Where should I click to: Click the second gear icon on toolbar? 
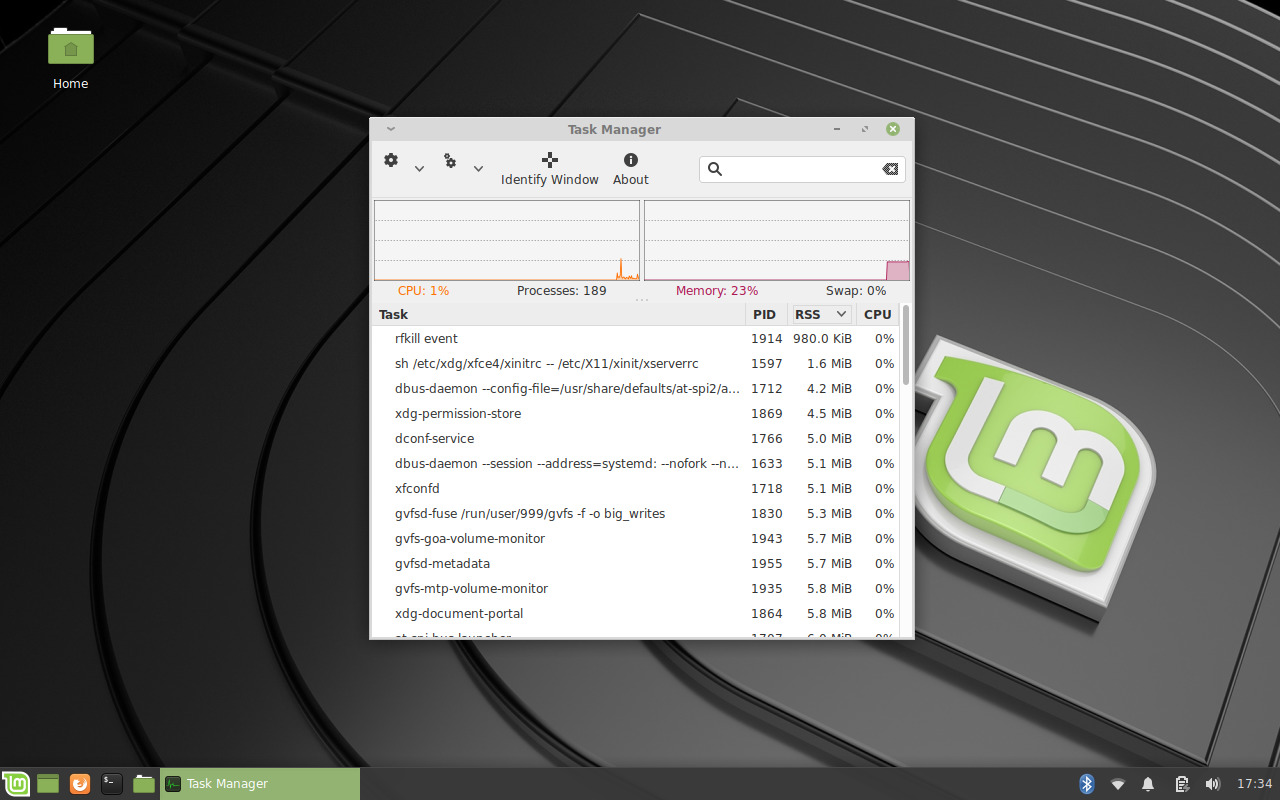(x=450, y=160)
